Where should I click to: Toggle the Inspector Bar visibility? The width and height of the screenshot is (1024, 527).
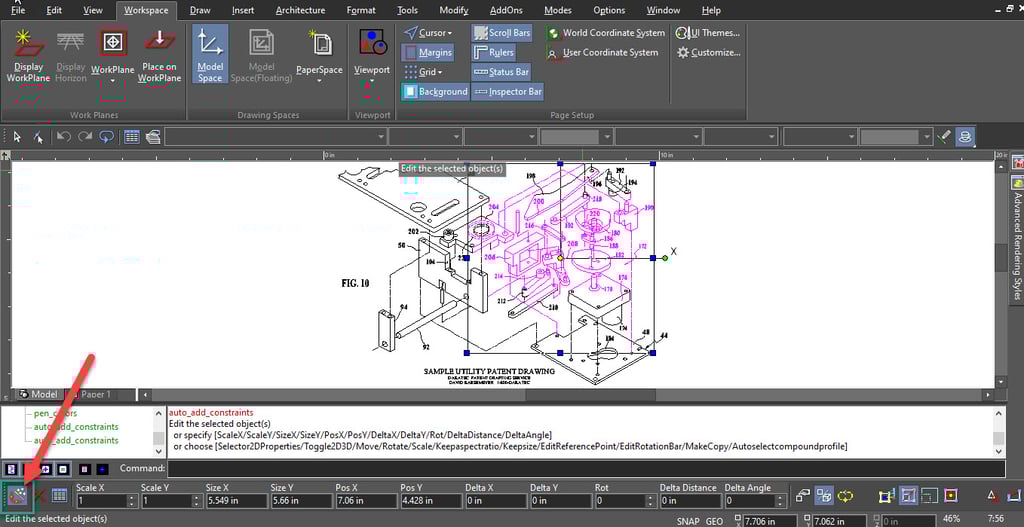508,91
